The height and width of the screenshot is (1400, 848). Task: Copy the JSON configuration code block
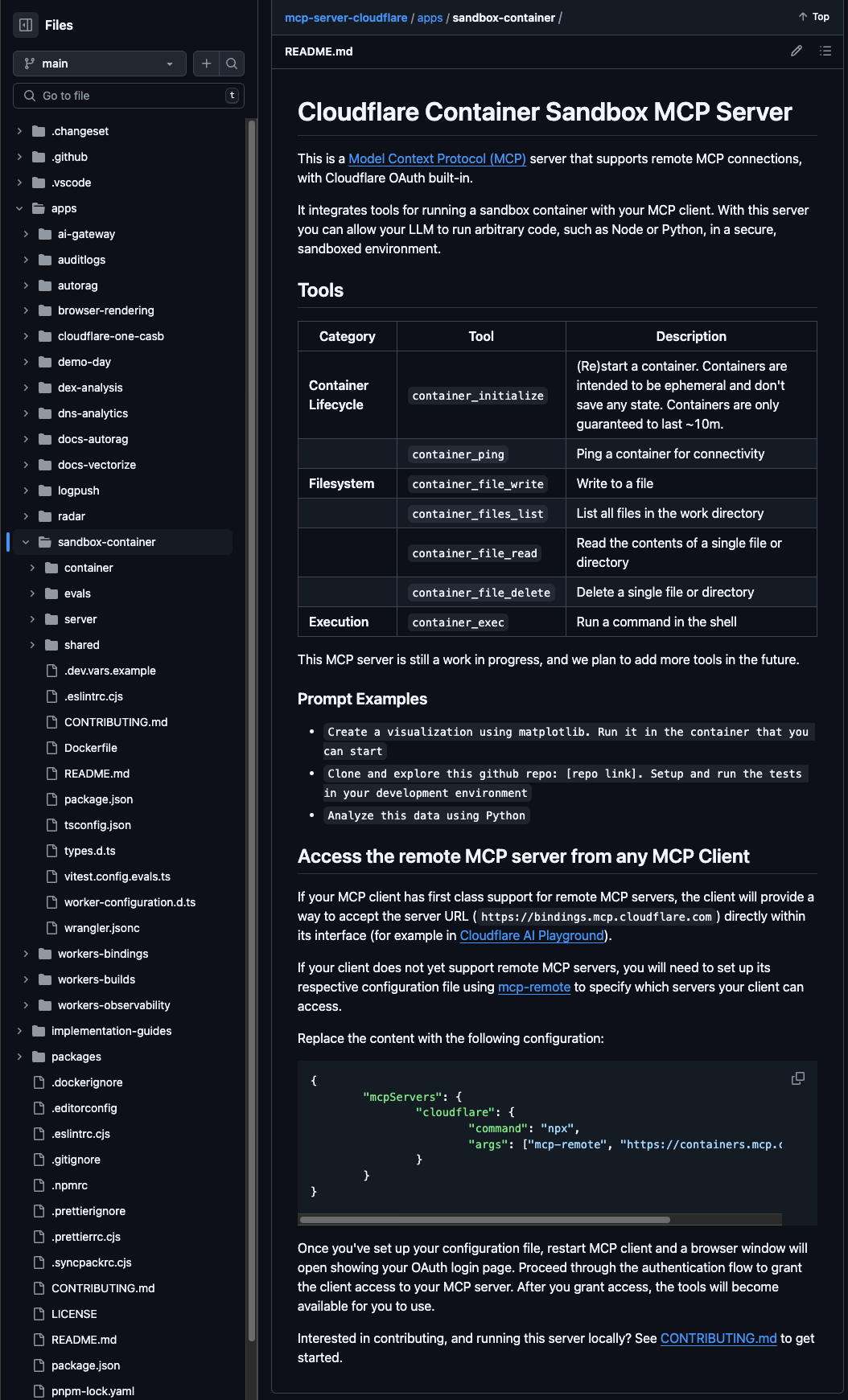[798, 1078]
